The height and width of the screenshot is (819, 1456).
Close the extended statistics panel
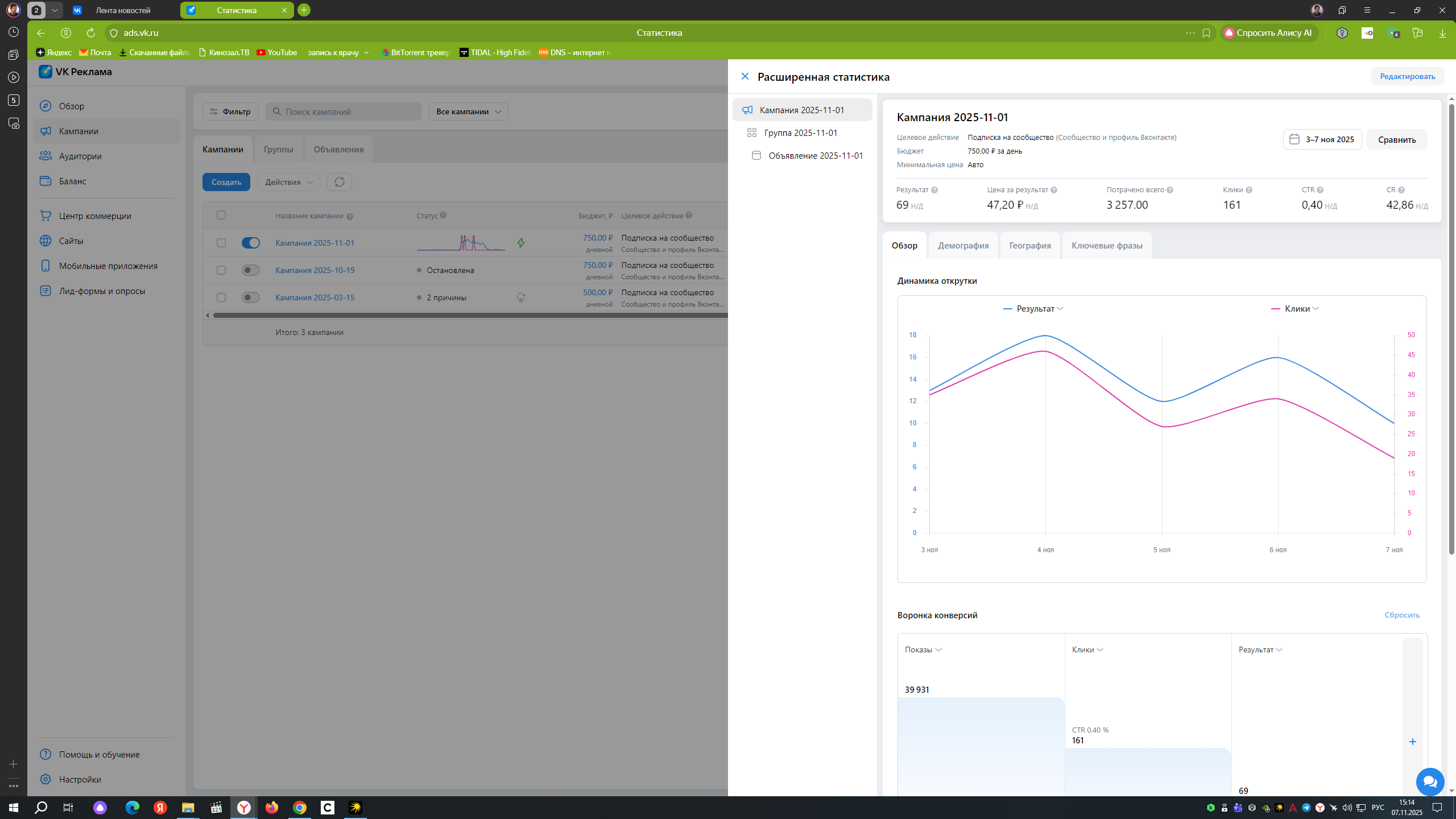tap(744, 76)
